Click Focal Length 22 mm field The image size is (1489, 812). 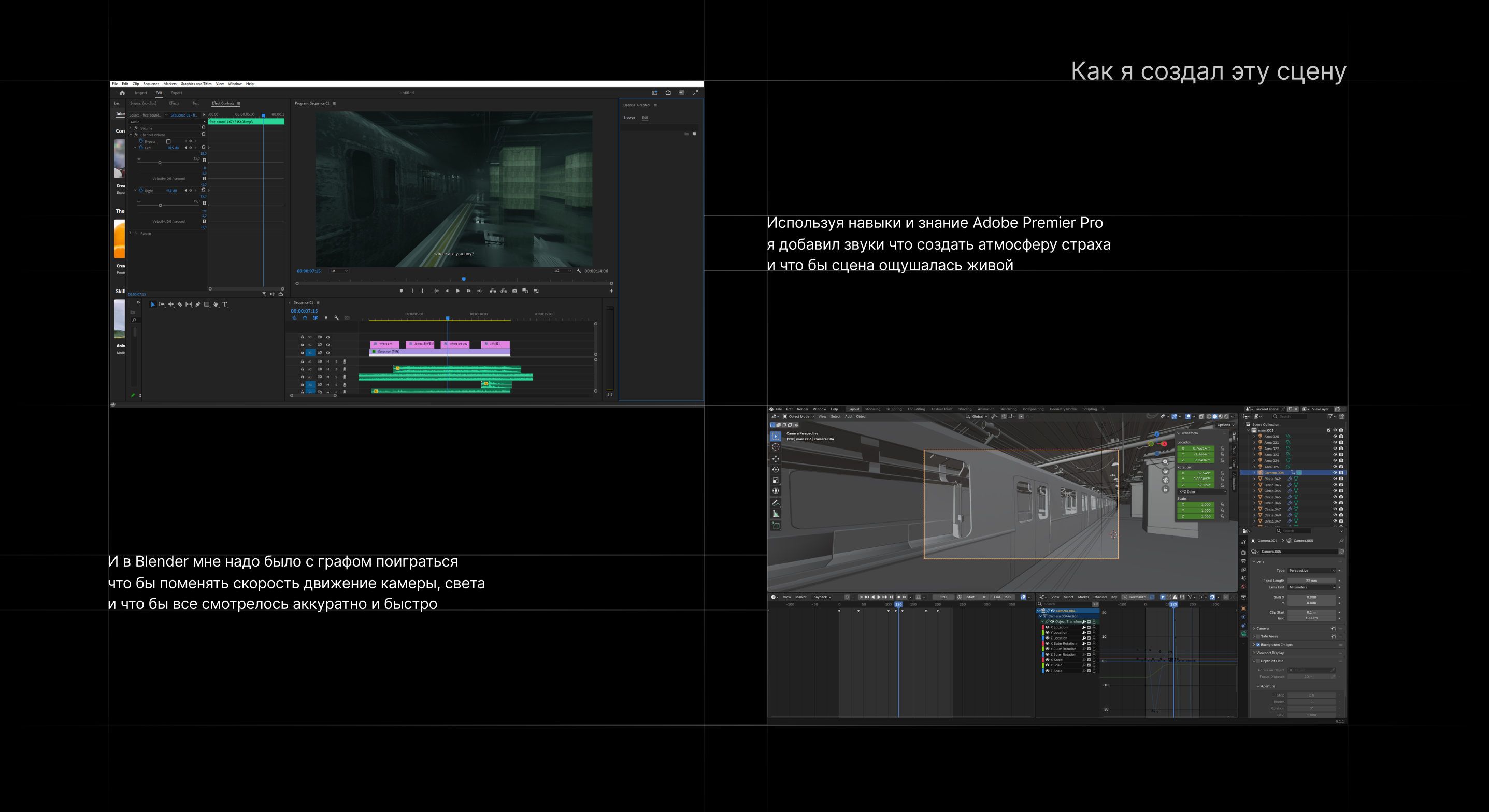(1311, 580)
